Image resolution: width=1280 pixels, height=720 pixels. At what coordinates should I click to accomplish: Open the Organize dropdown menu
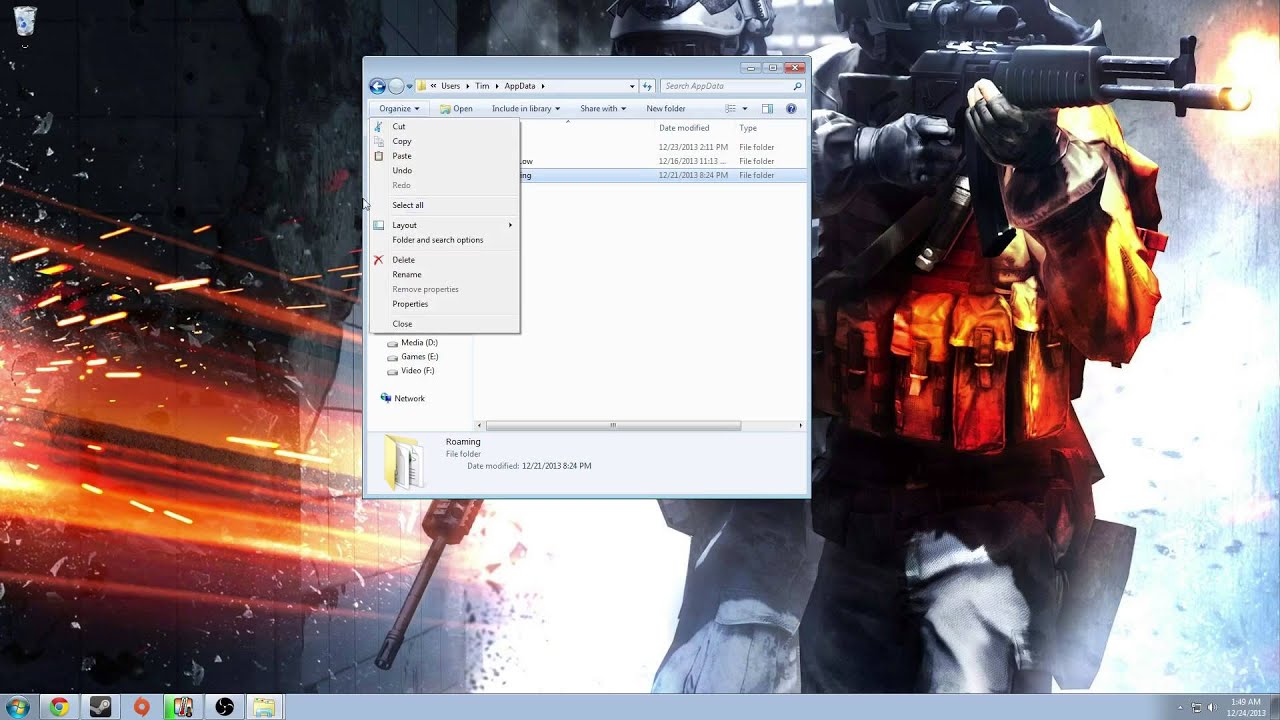398,108
